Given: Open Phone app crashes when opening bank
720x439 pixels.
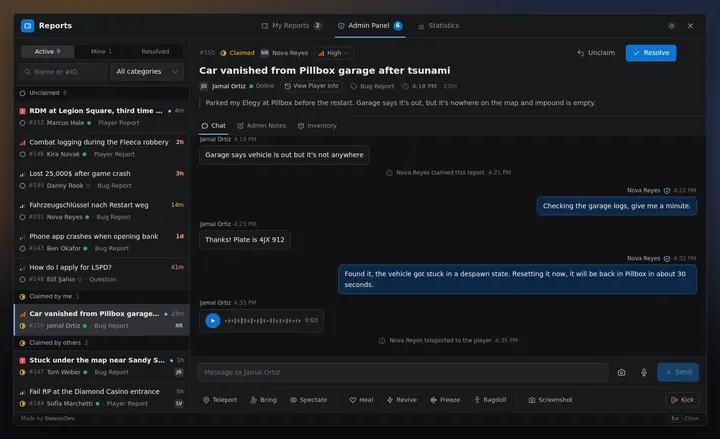Looking at the screenshot, I should coord(101,242).
